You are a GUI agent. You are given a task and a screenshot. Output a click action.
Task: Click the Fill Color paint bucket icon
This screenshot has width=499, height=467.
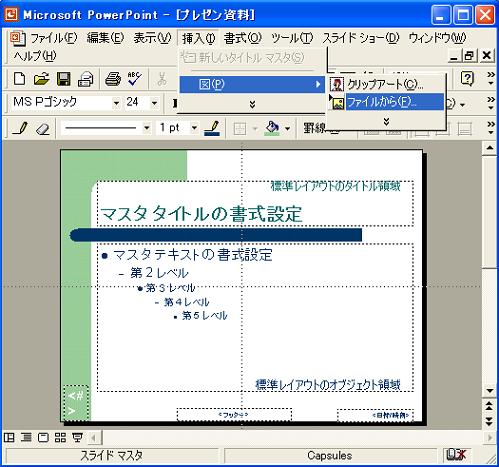pos(273,128)
